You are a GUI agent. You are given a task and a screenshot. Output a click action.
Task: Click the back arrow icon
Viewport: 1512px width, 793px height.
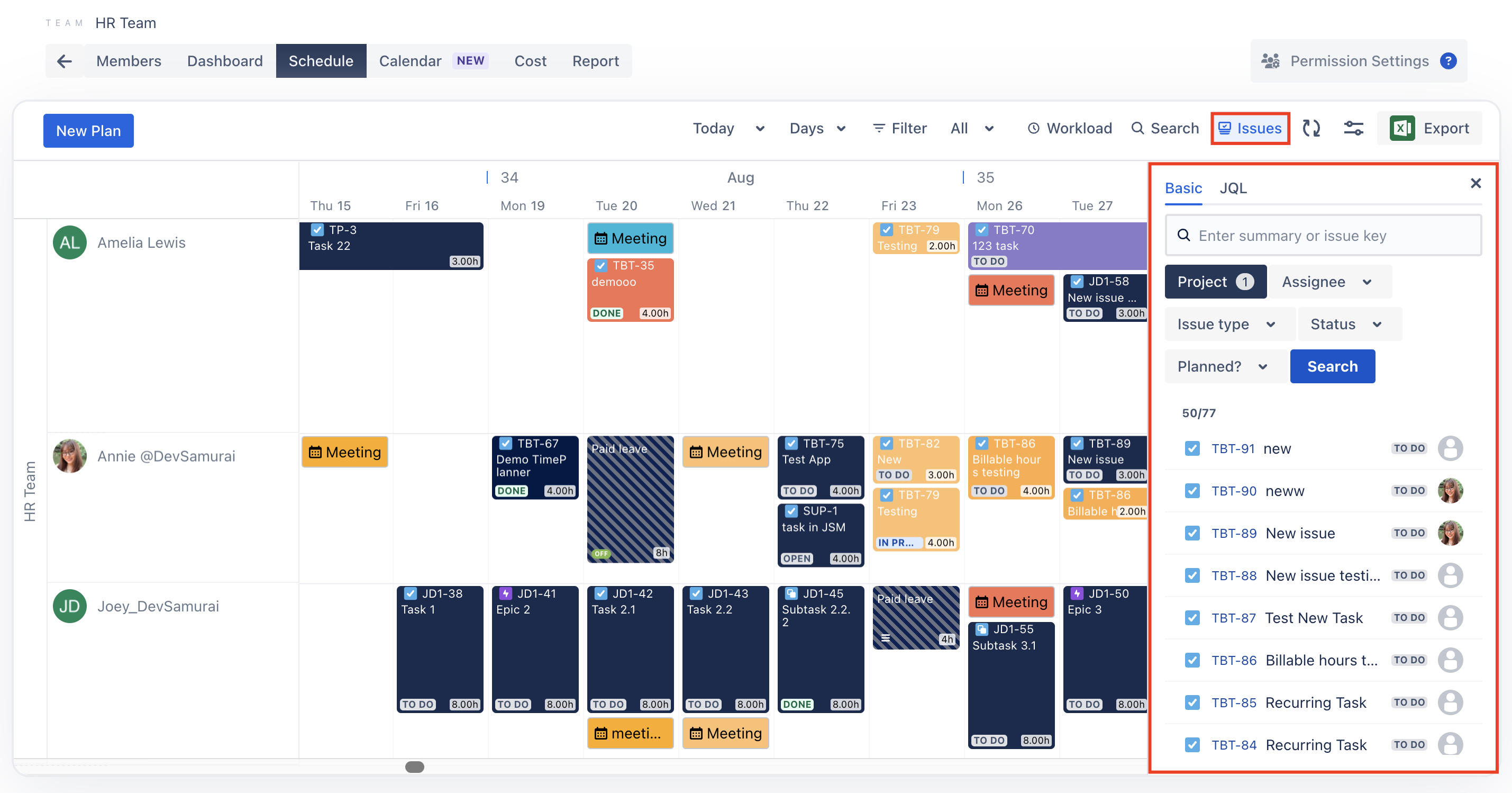point(64,61)
